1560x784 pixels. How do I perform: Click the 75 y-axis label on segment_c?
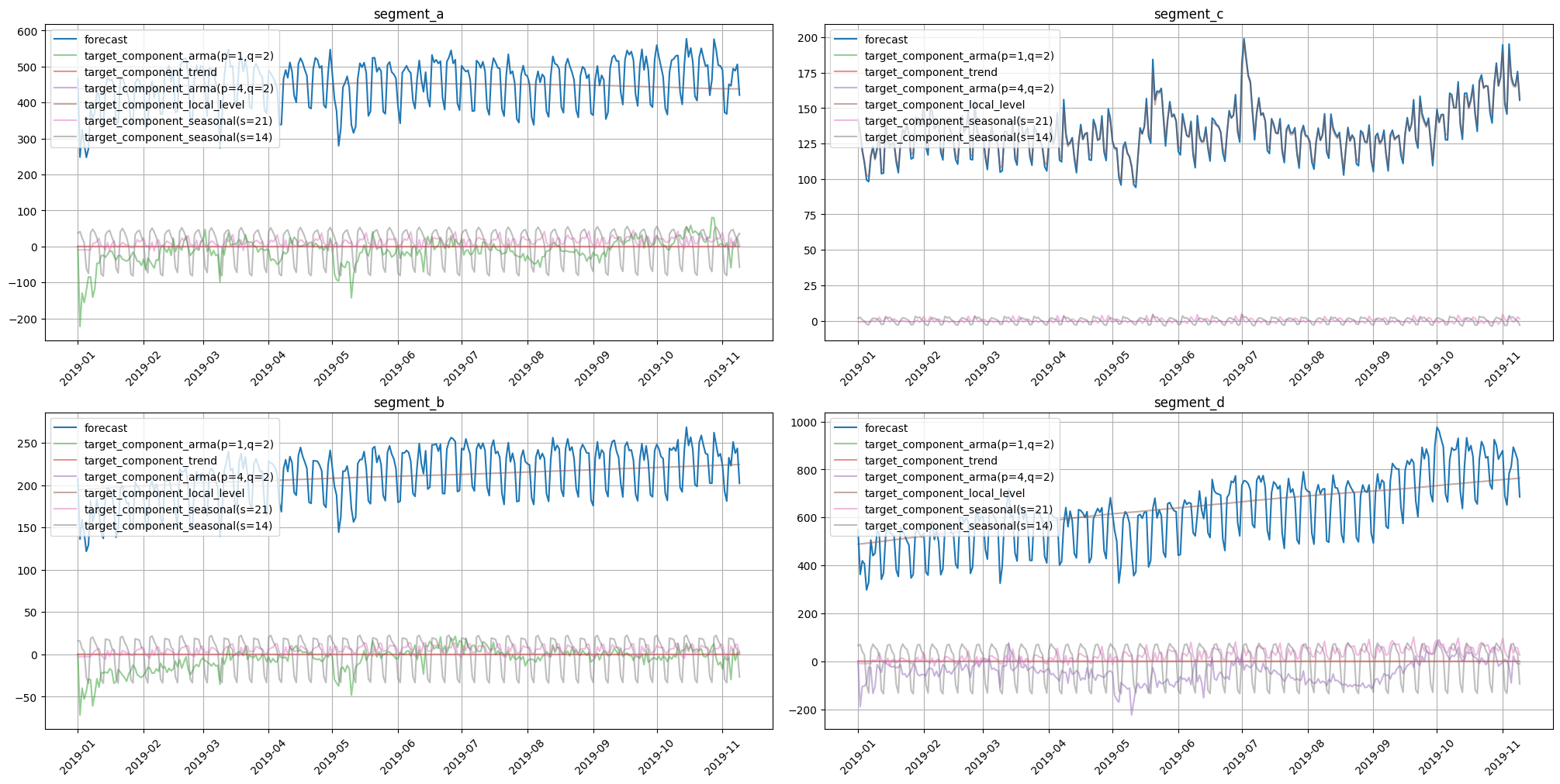tap(811, 216)
